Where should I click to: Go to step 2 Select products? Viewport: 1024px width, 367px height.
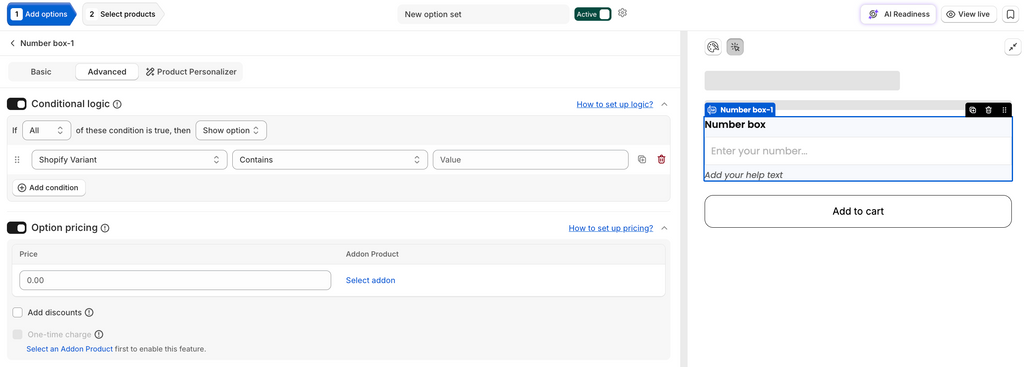[123, 14]
